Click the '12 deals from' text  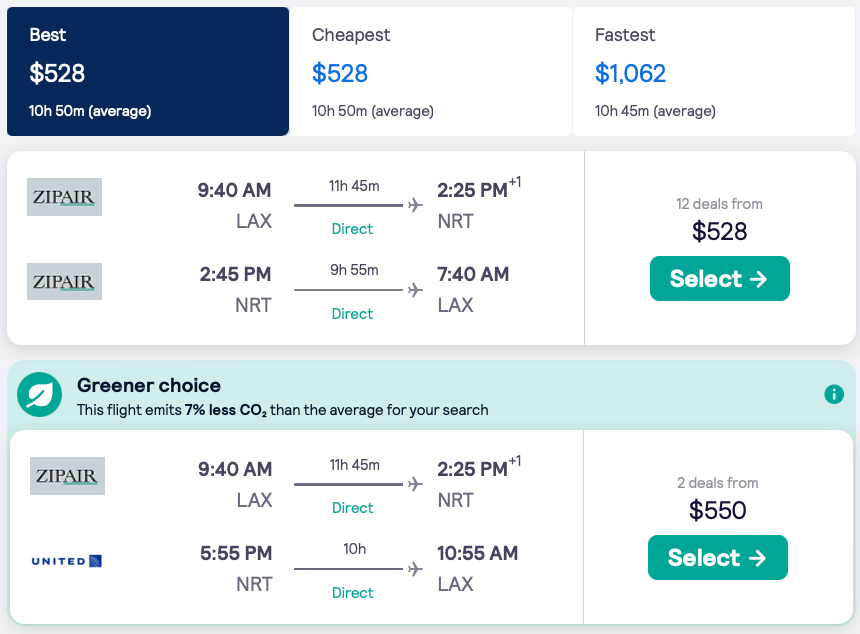(719, 204)
